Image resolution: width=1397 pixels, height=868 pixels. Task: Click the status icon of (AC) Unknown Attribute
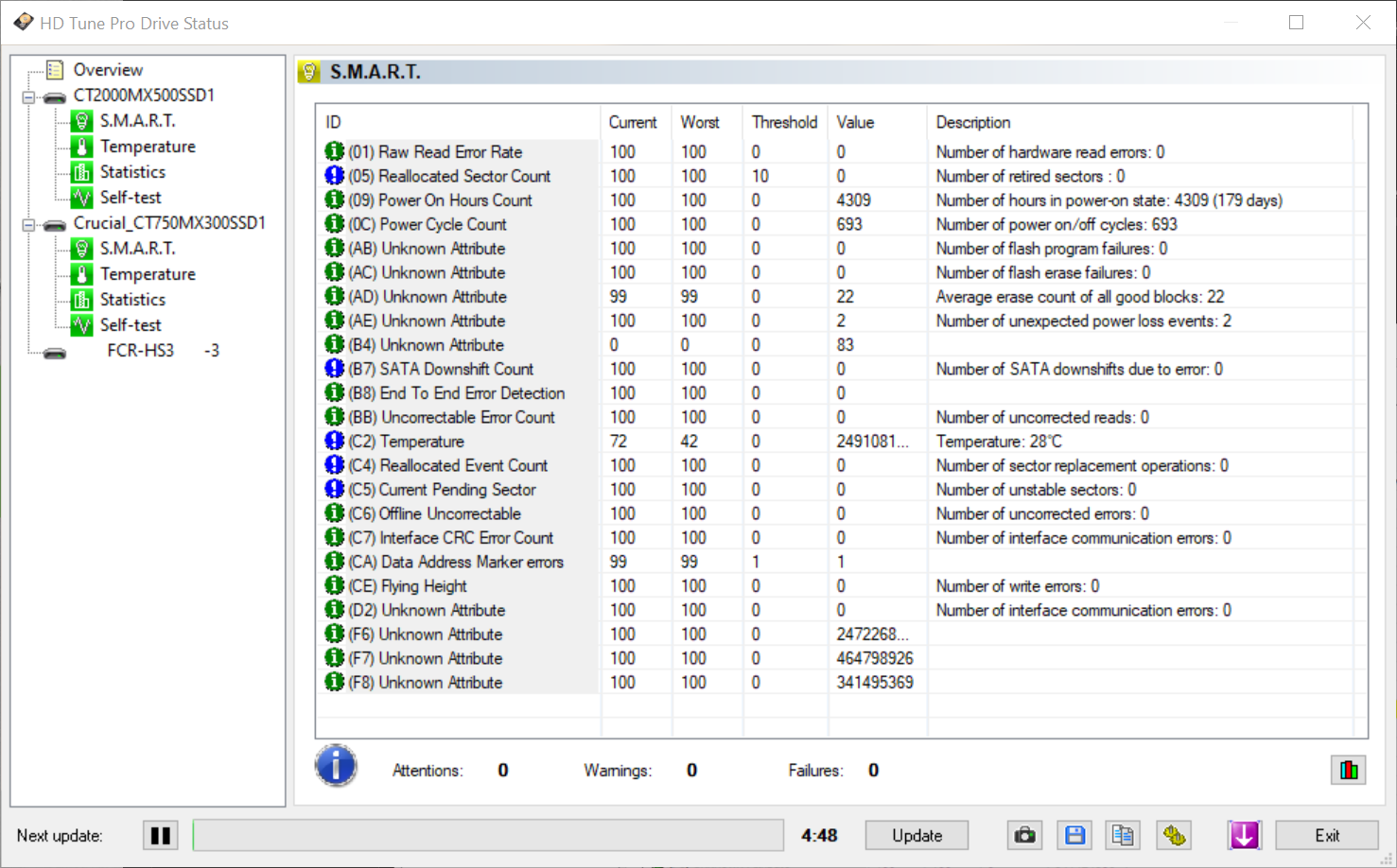point(334,272)
